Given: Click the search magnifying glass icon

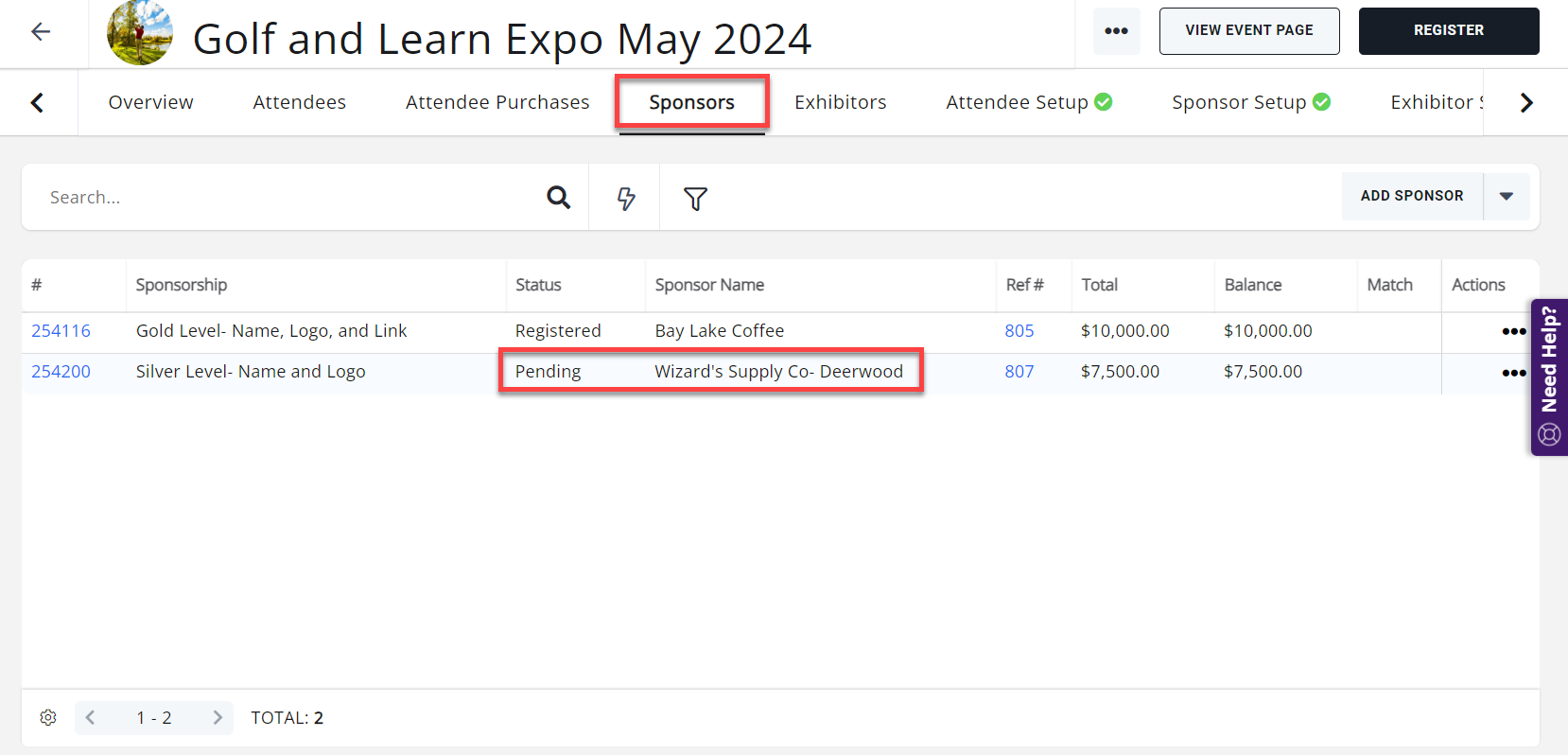Looking at the screenshot, I should point(559,198).
